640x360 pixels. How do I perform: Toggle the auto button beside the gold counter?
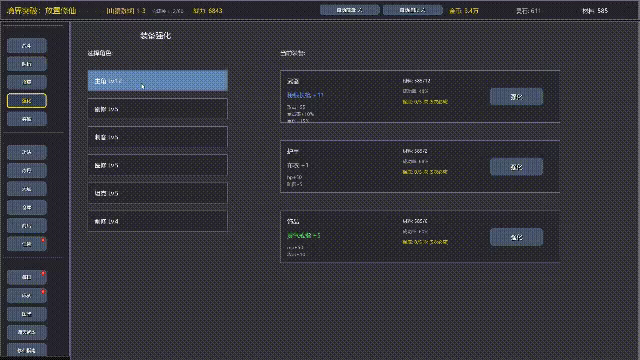click(x=412, y=10)
